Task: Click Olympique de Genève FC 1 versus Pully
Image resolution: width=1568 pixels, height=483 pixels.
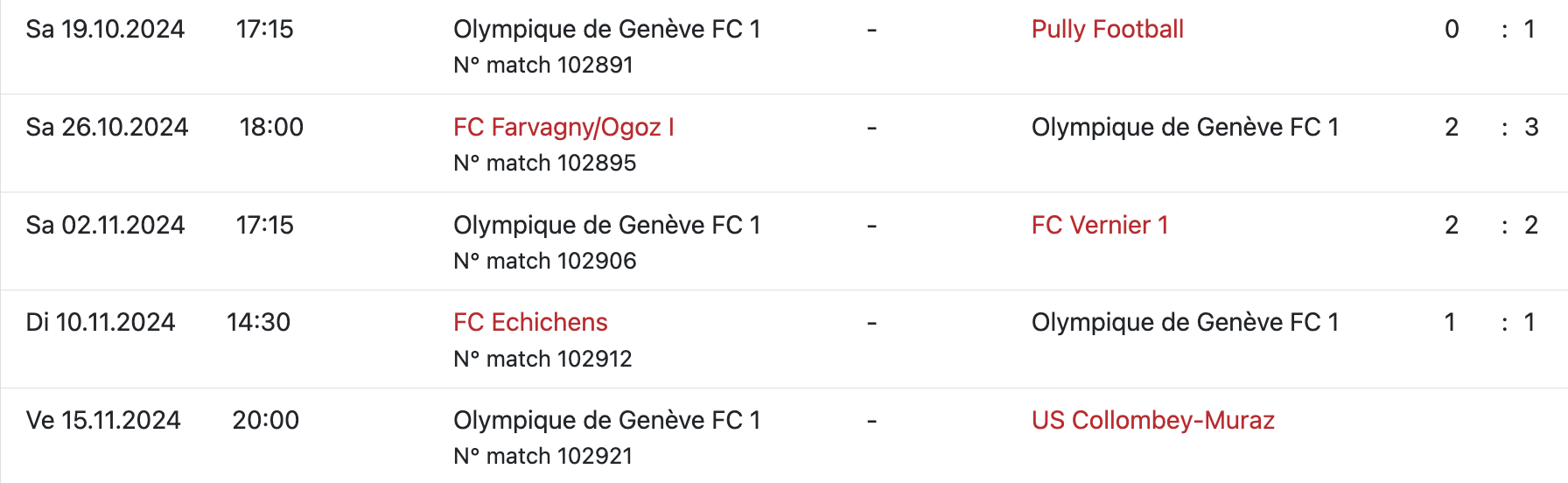Action: tap(606, 30)
